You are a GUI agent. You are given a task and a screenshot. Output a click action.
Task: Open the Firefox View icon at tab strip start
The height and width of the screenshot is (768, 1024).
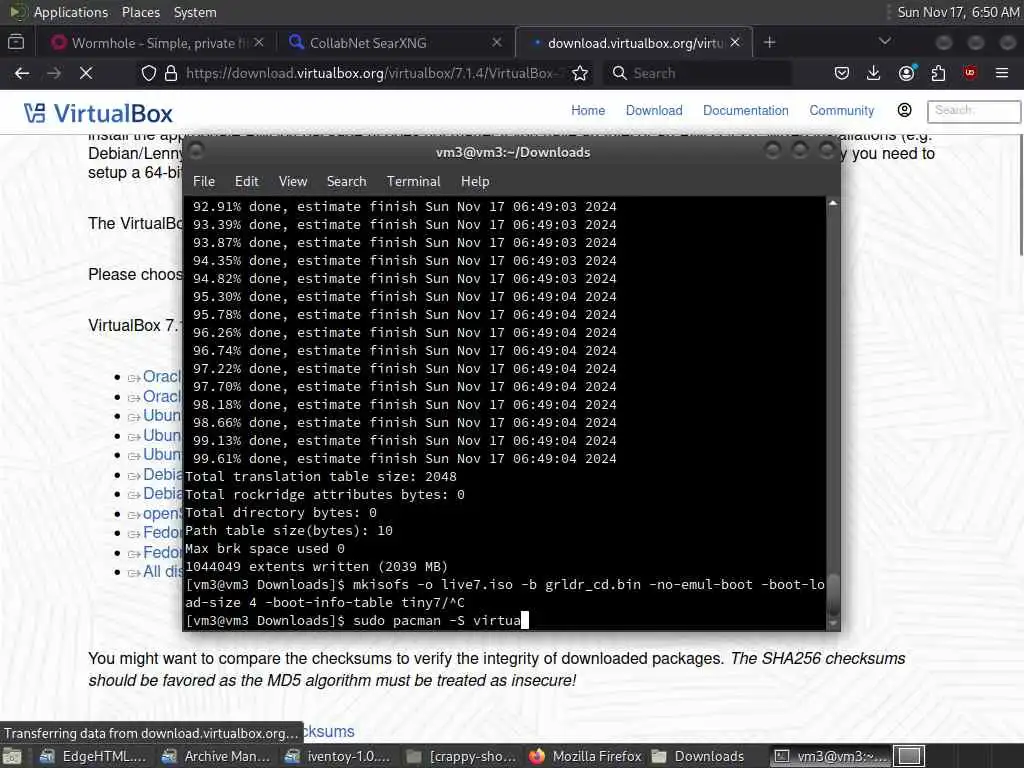tap(16, 42)
